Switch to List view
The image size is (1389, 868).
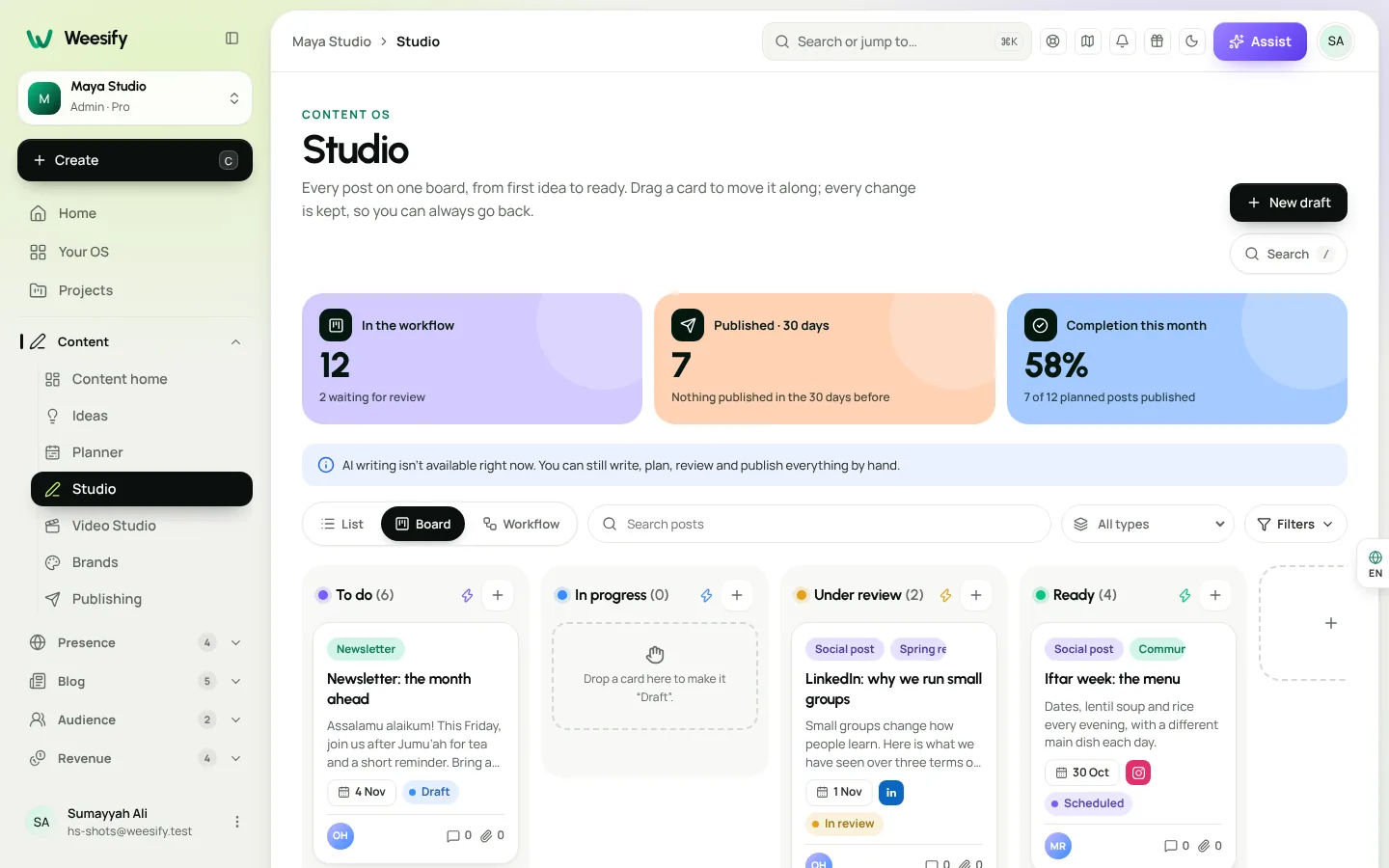pyautogui.click(x=342, y=524)
